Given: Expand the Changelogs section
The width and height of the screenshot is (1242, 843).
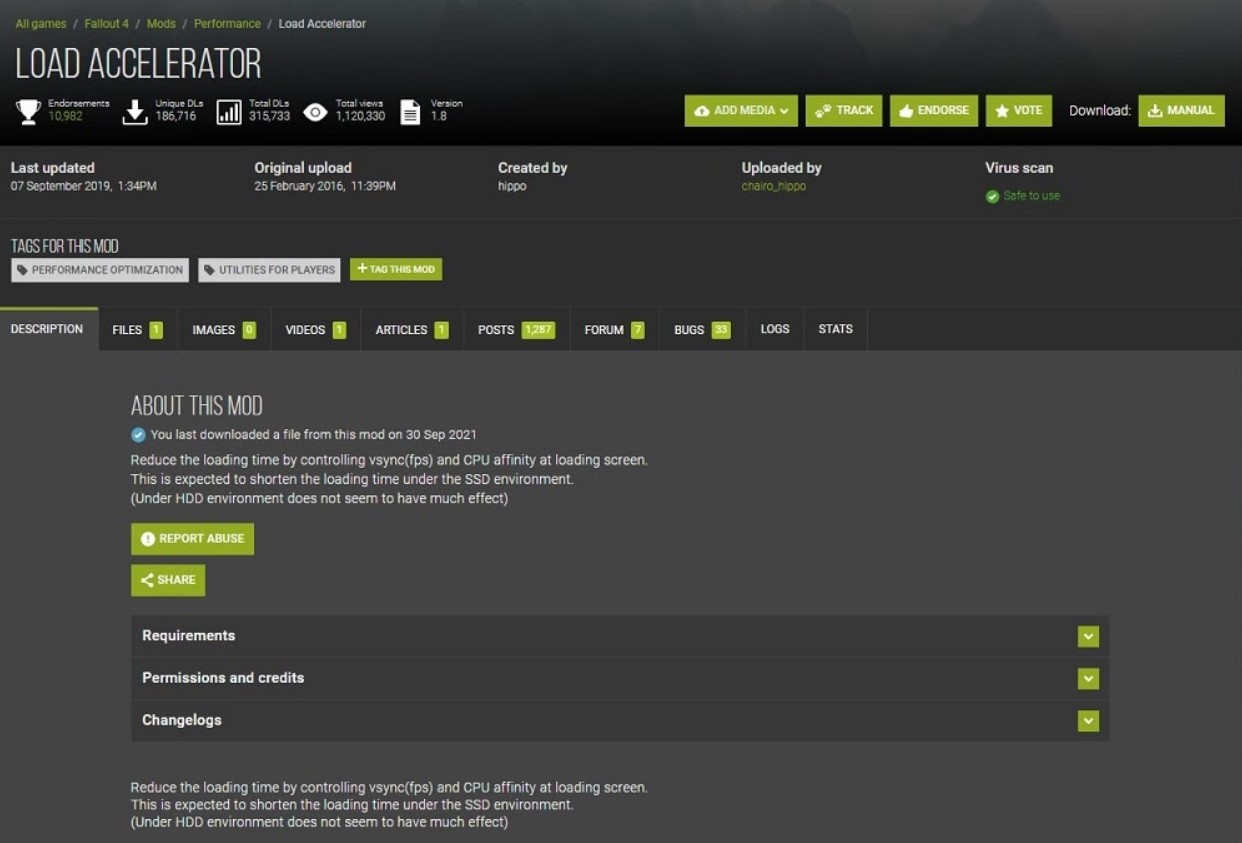Looking at the screenshot, I should coord(620,720).
